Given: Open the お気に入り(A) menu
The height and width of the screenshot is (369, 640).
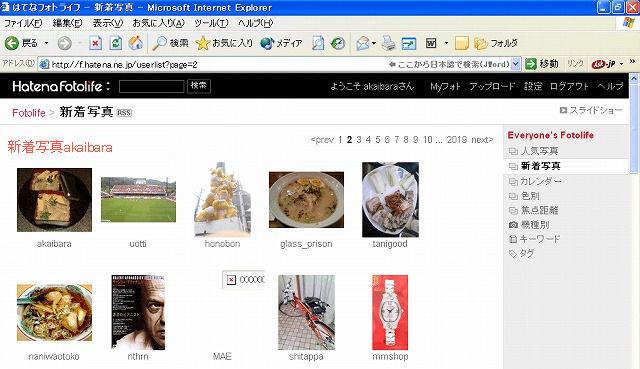Looking at the screenshot, I should pos(158,23).
